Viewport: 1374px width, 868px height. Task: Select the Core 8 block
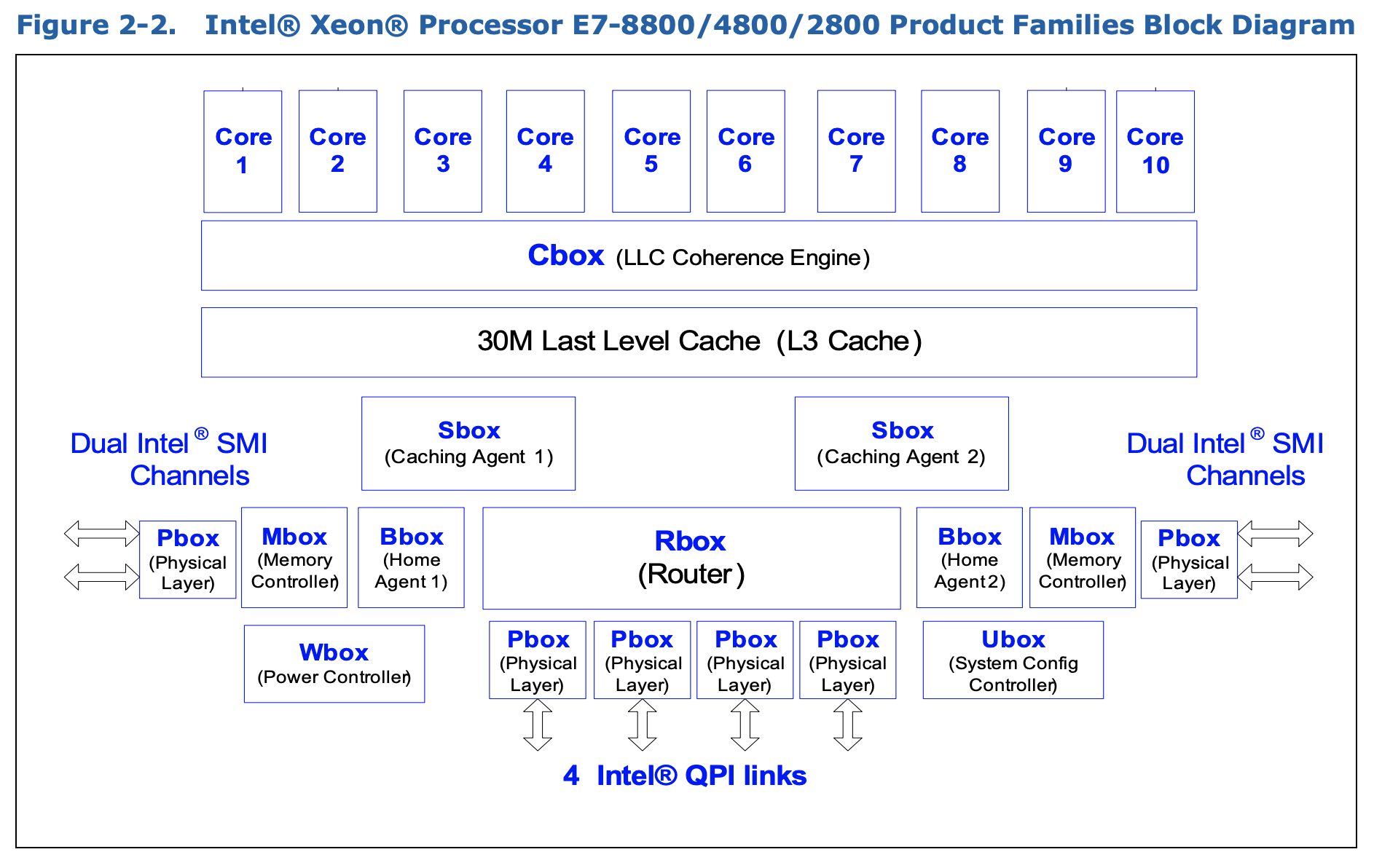960,151
